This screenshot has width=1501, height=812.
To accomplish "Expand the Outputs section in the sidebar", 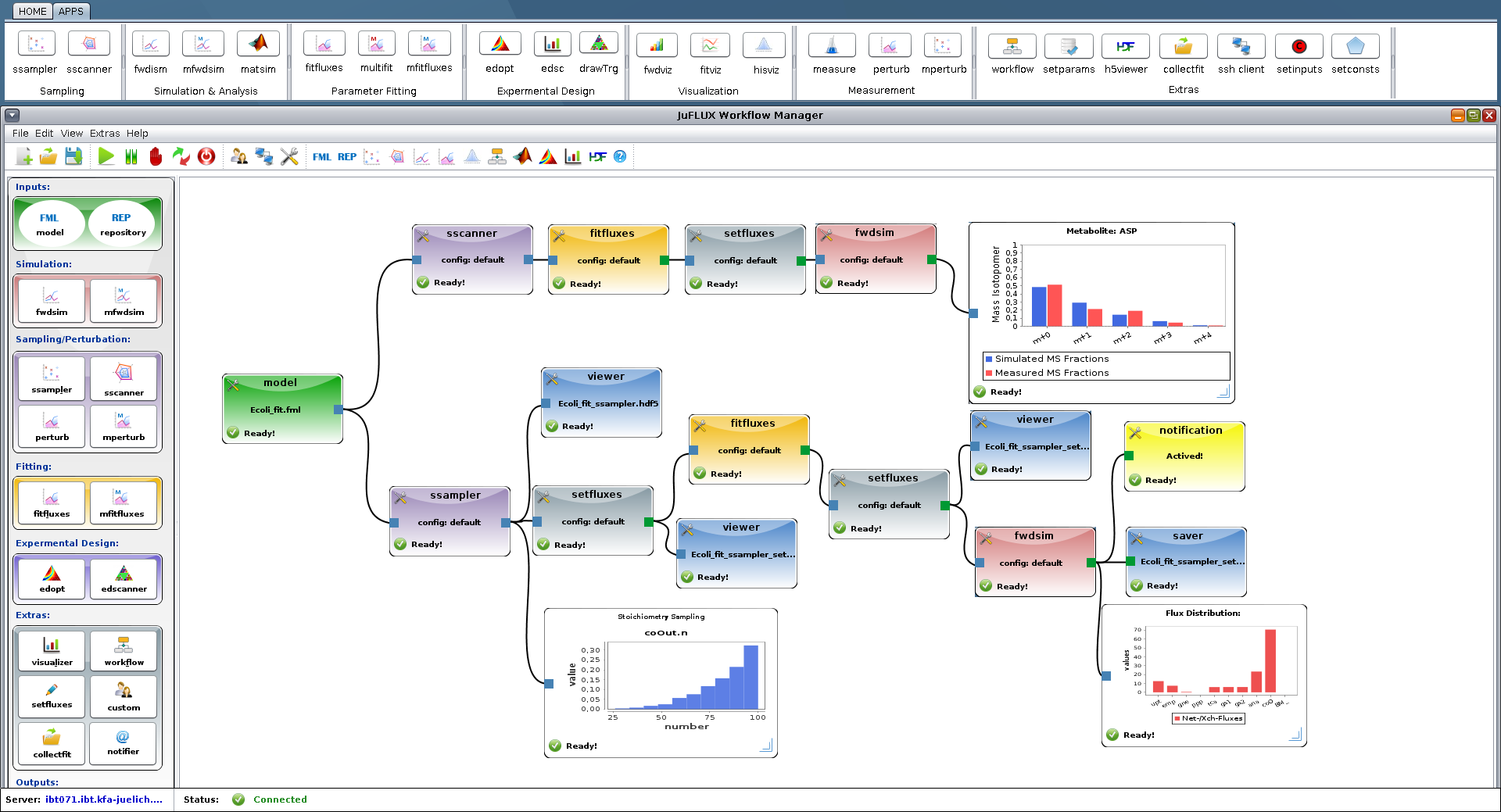I will point(37,782).
